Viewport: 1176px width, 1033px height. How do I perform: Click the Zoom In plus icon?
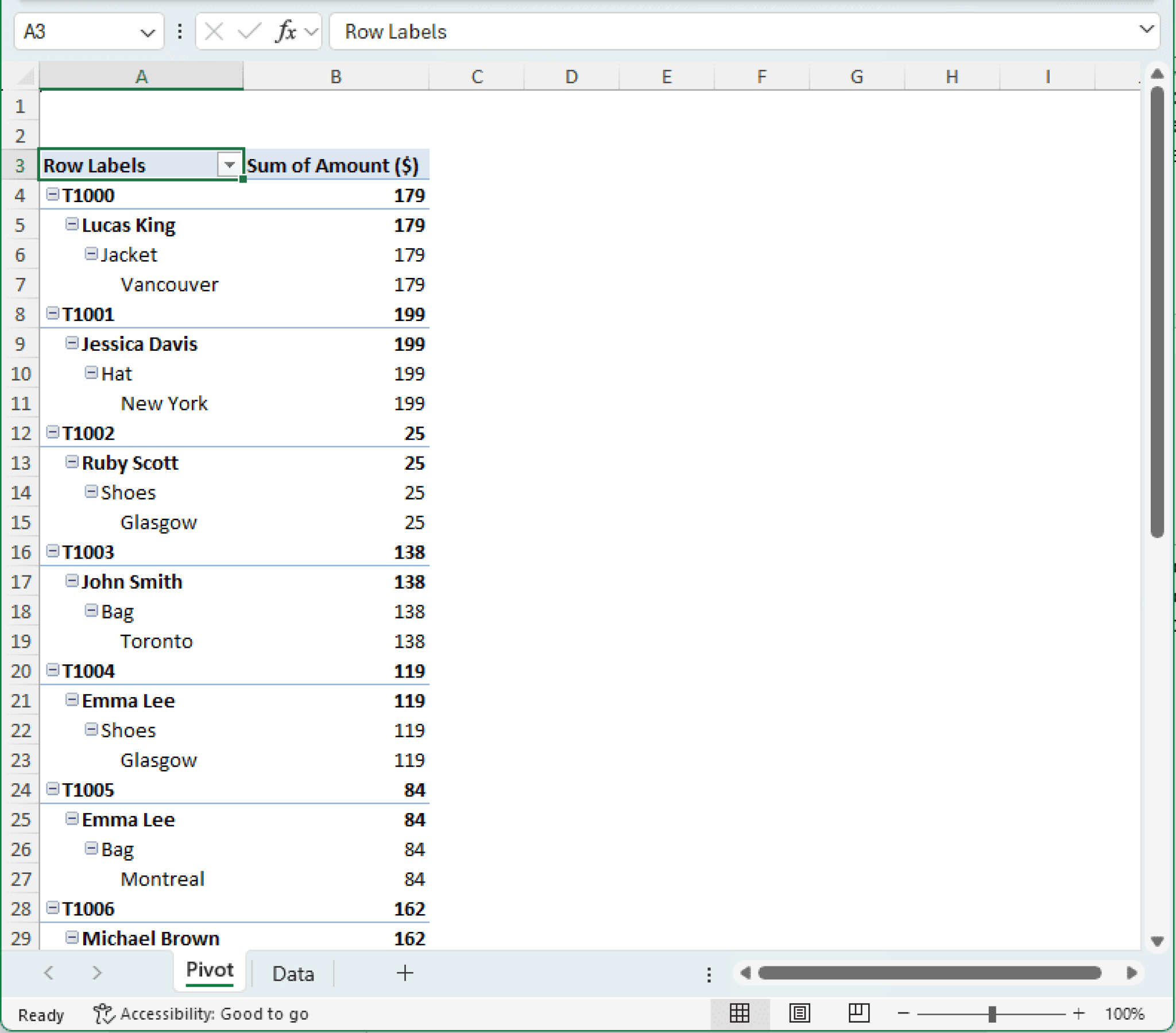click(x=1080, y=1015)
